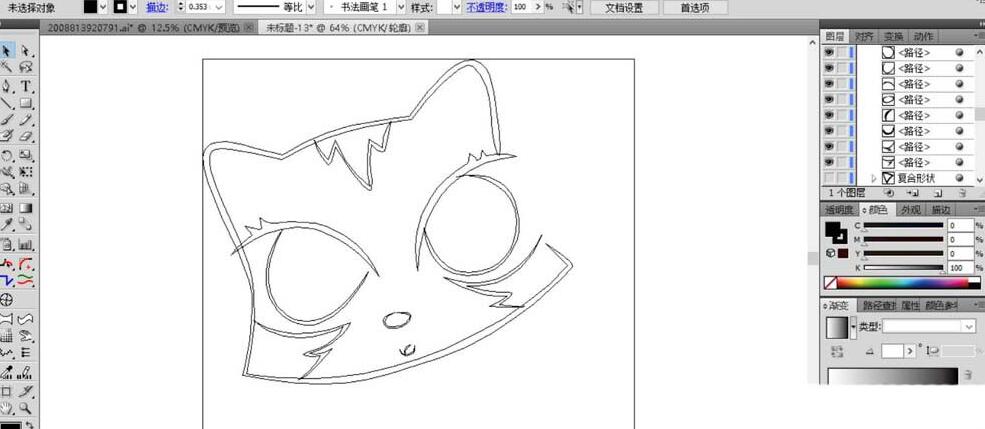This screenshot has height=429, width=985.
Task: Toggle eye icon of fifth <路径> row
Action: click(829, 115)
